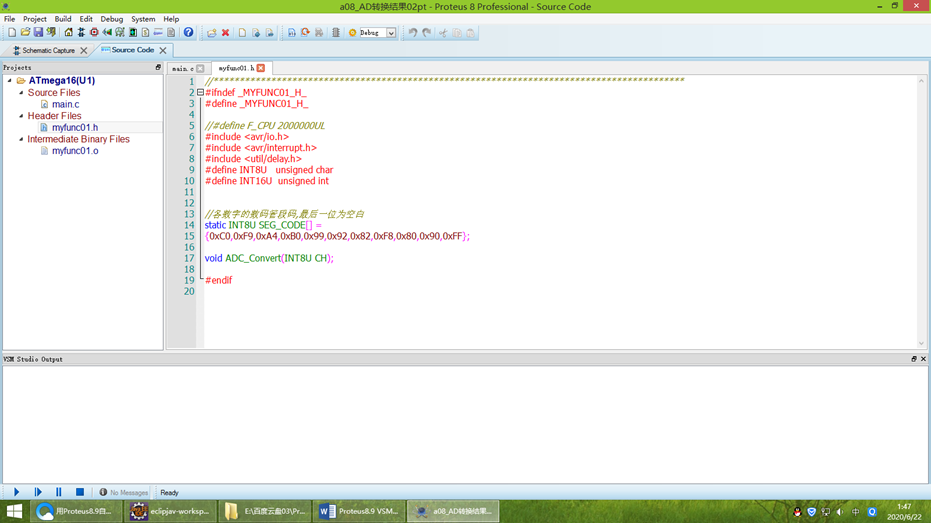Open the Debug menu
Viewport: 931px width, 524px height.
coord(112,19)
